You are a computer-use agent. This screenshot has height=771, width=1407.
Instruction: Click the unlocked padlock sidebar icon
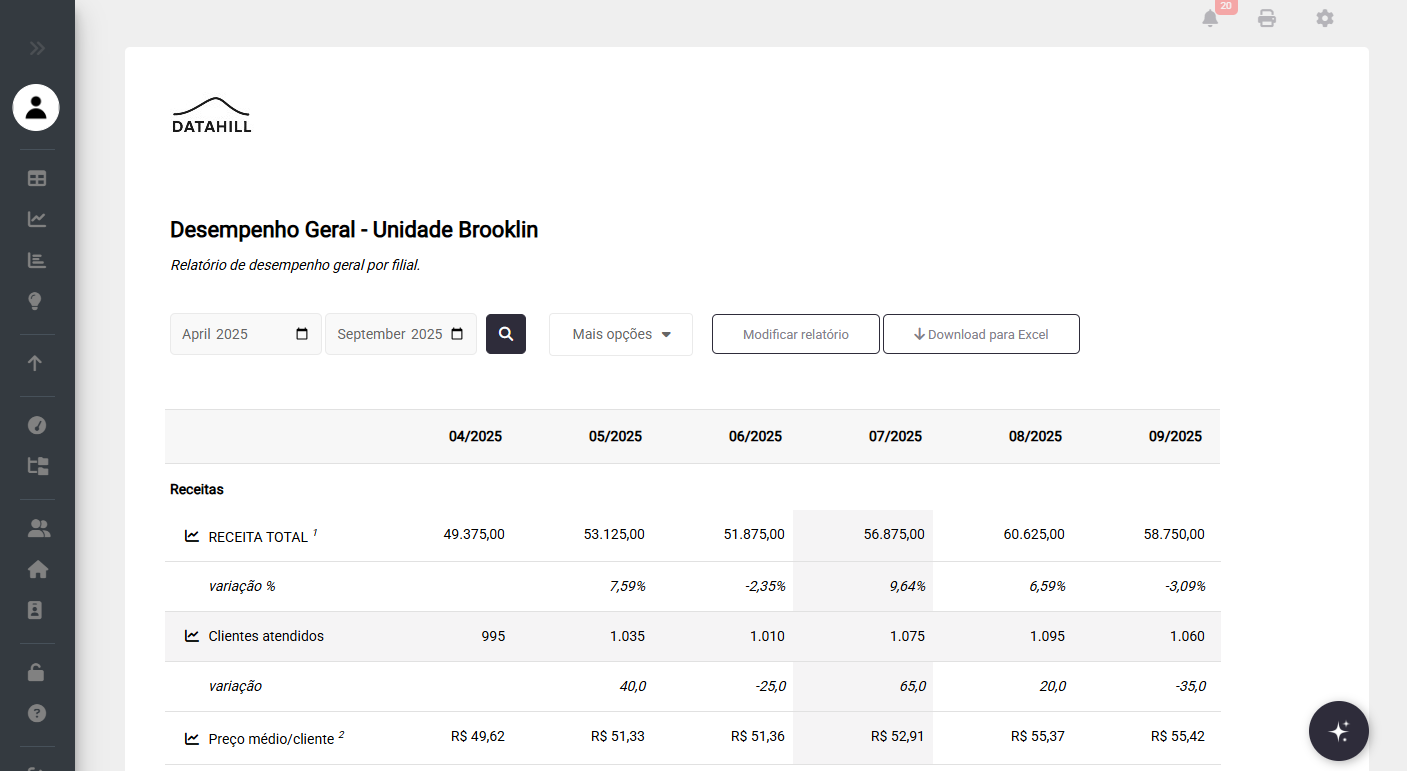tap(36, 672)
